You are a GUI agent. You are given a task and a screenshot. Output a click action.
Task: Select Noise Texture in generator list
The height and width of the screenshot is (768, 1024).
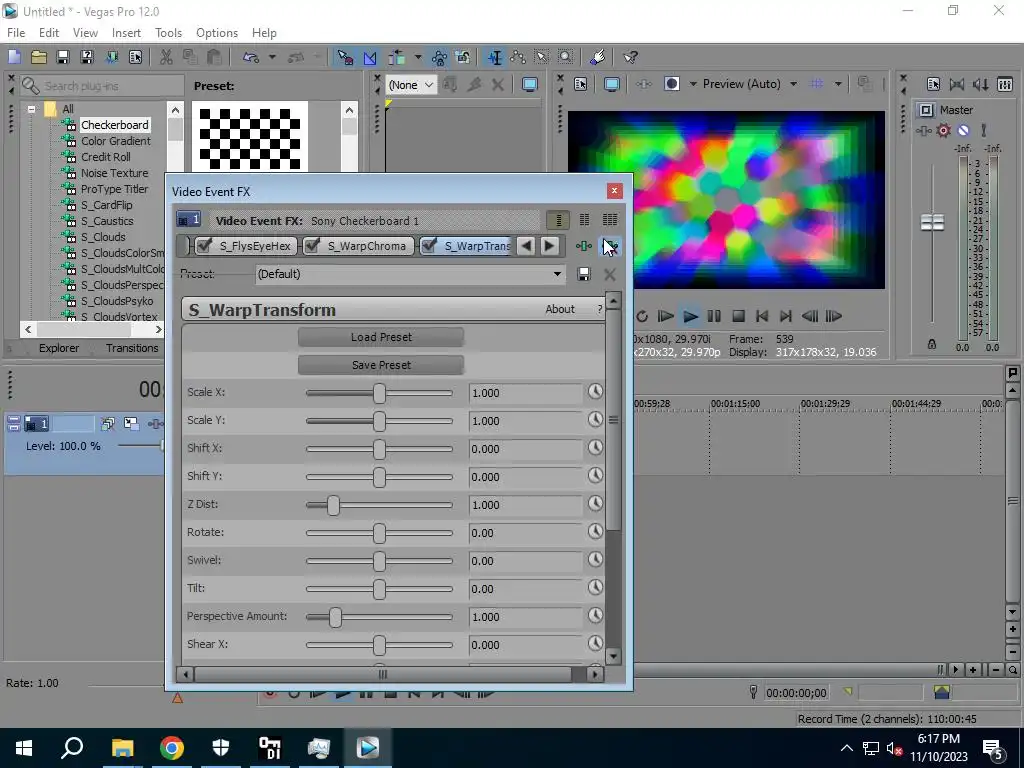click(x=114, y=173)
